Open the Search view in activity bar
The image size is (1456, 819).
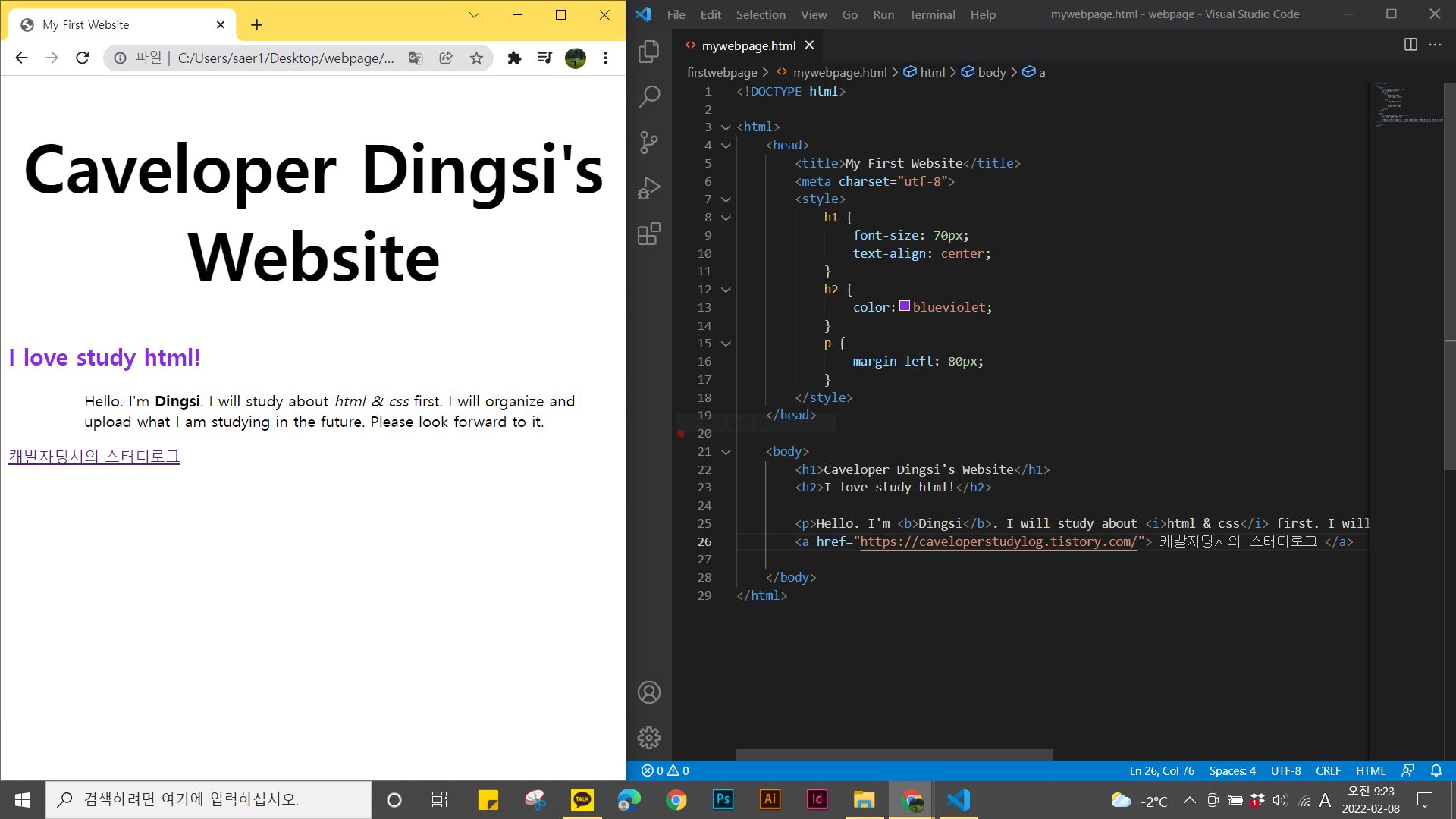(x=649, y=97)
